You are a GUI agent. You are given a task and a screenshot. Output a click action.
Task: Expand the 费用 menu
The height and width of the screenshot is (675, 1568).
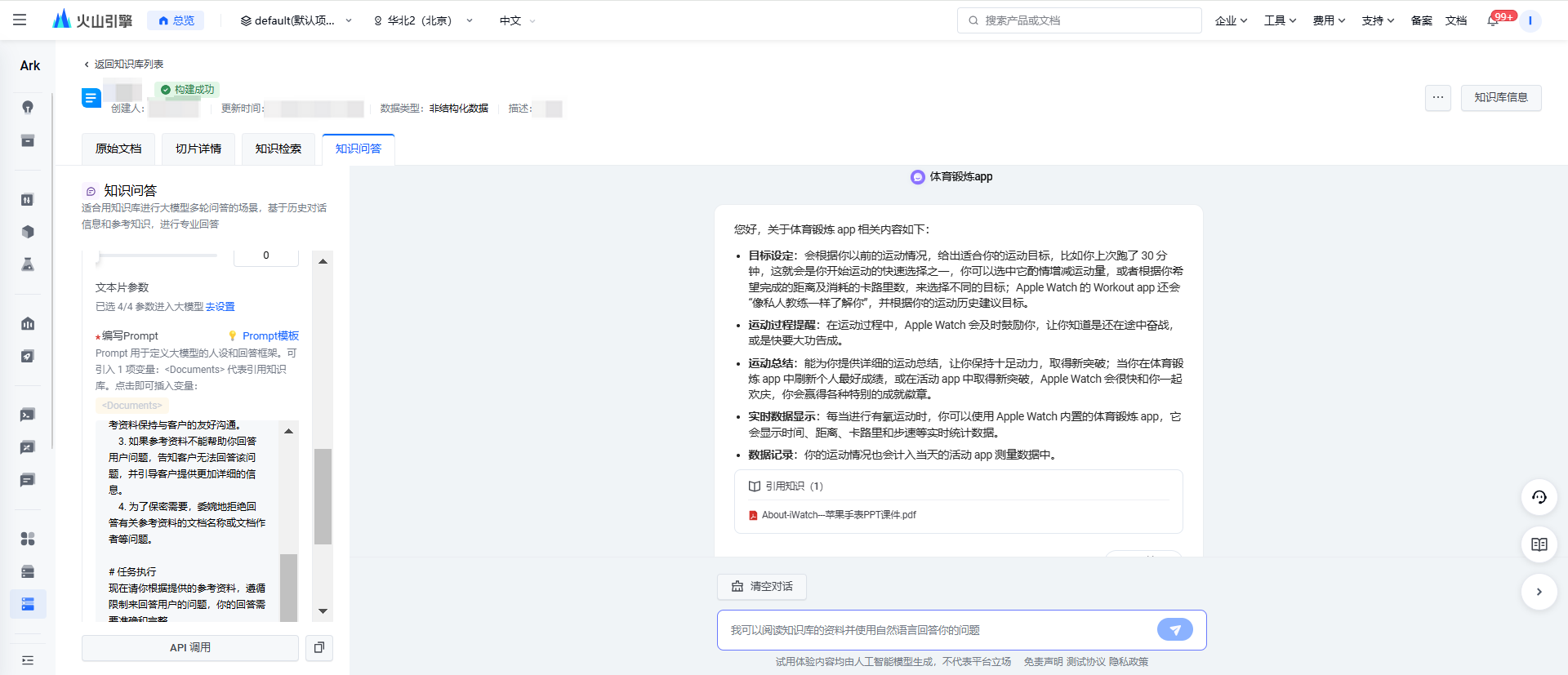(x=1329, y=20)
